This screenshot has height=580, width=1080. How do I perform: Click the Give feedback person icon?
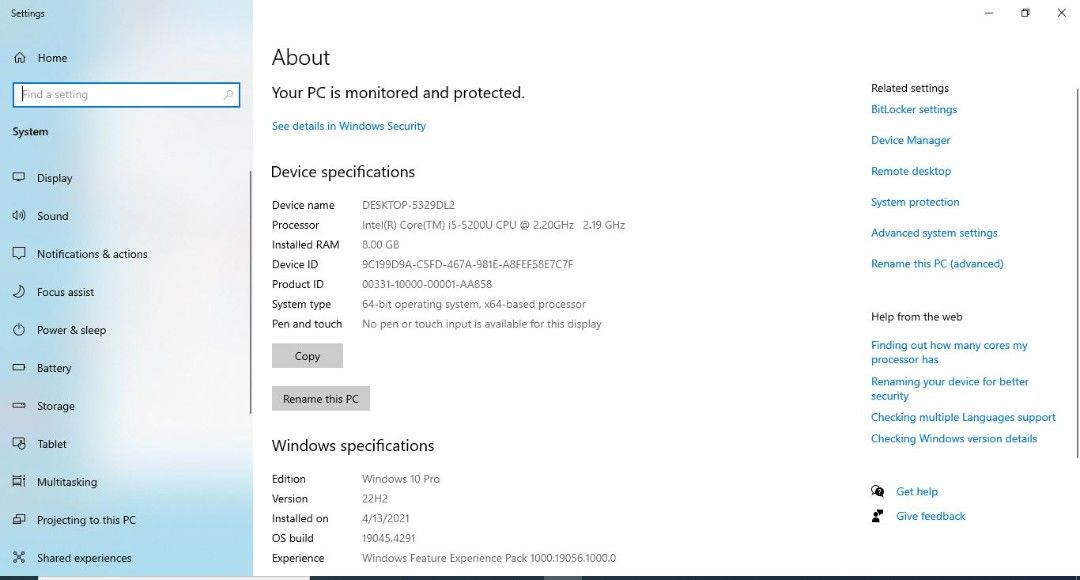pos(878,516)
